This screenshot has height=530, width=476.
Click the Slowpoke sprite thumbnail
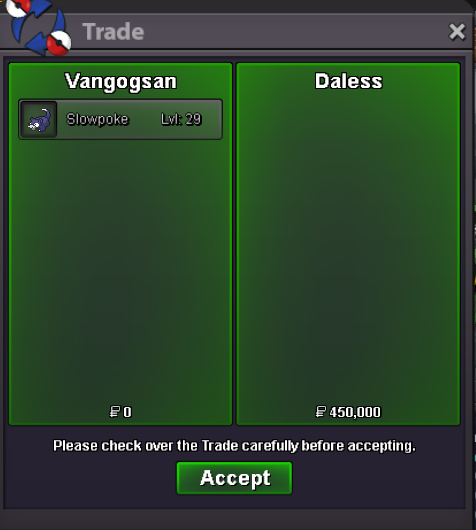pyautogui.click(x=39, y=119)
